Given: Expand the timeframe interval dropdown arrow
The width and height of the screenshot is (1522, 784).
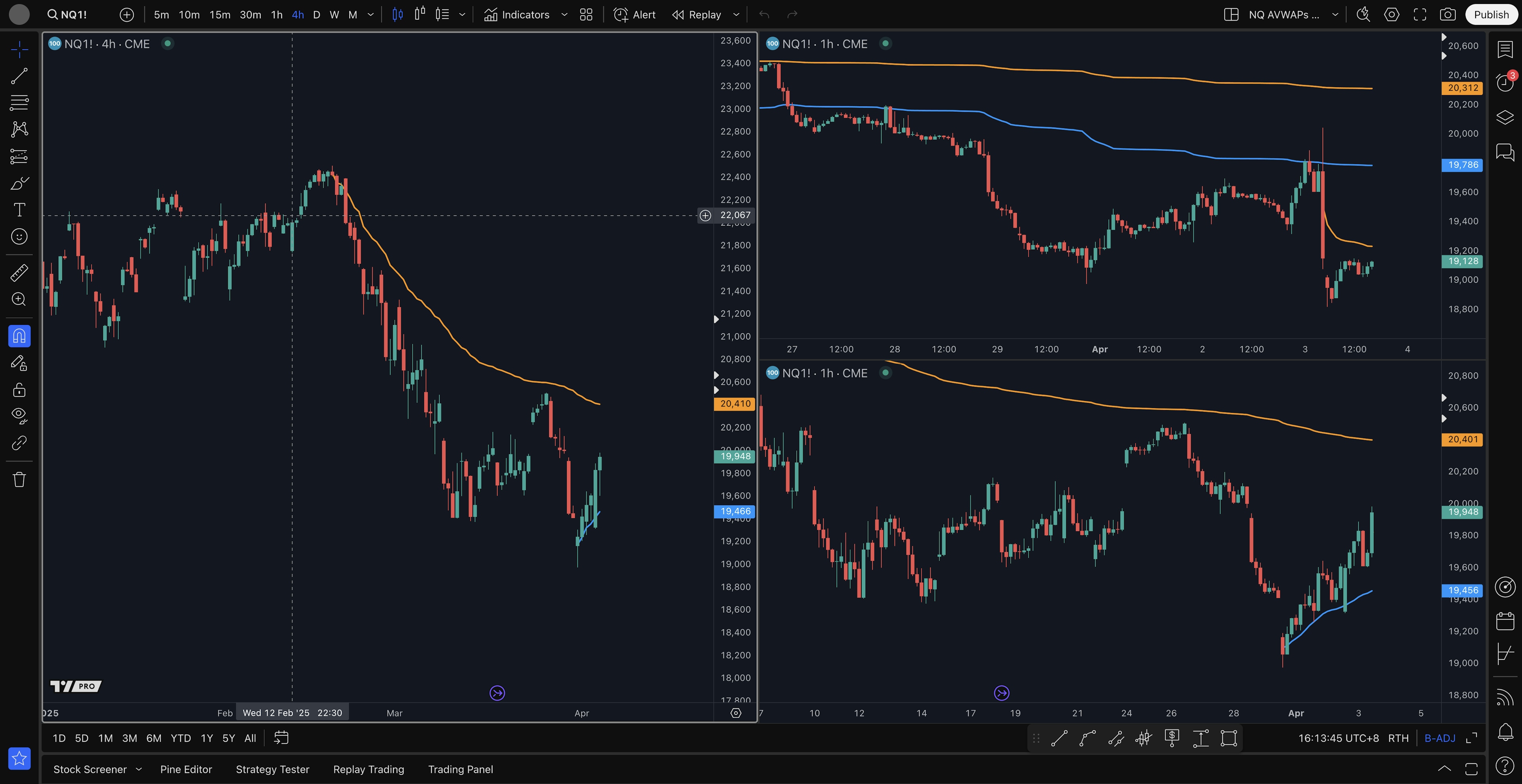Looking at the screenshot, I should tap(371, 15).
